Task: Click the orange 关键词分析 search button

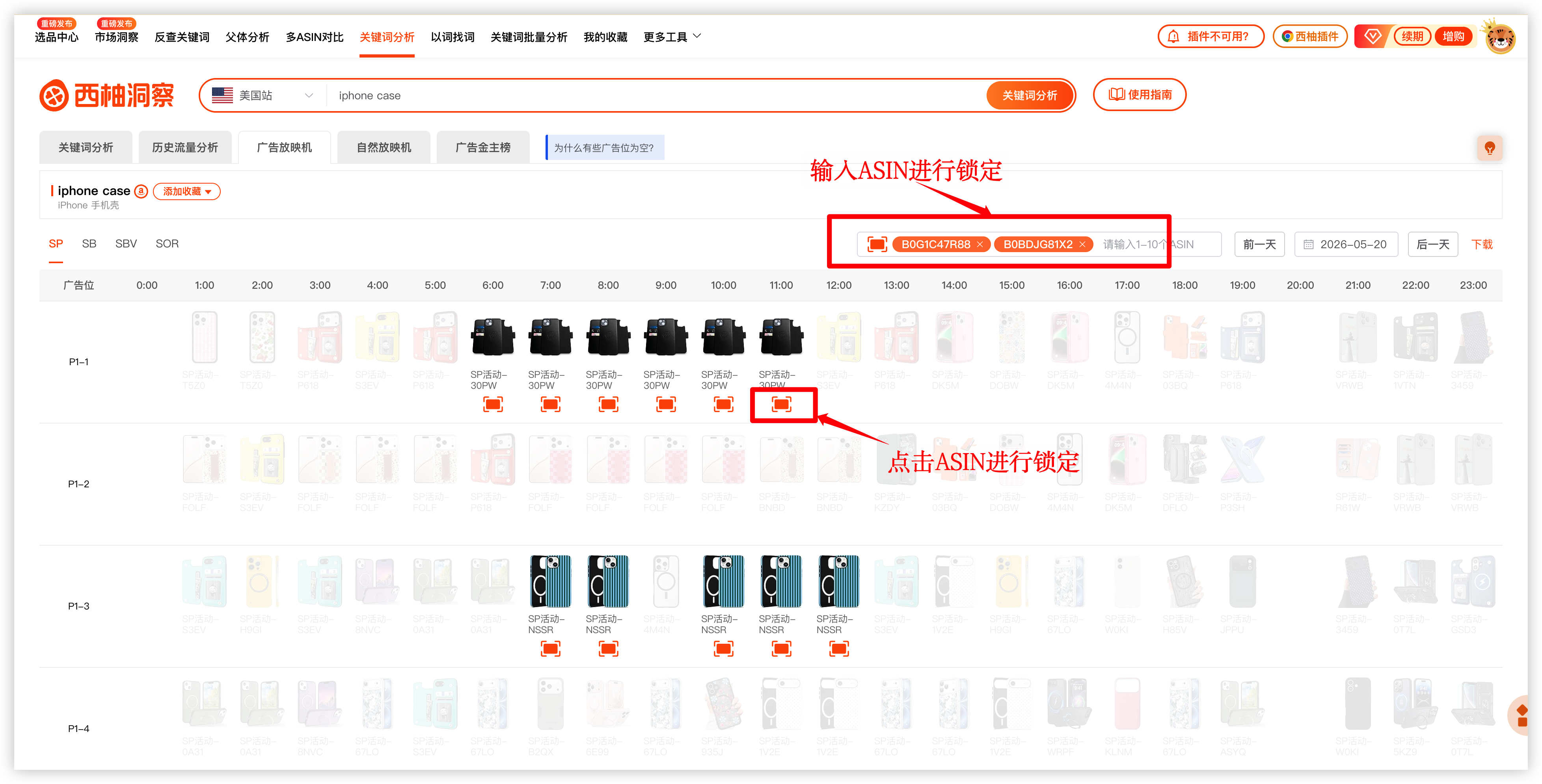Action: tap(1030, 95)
